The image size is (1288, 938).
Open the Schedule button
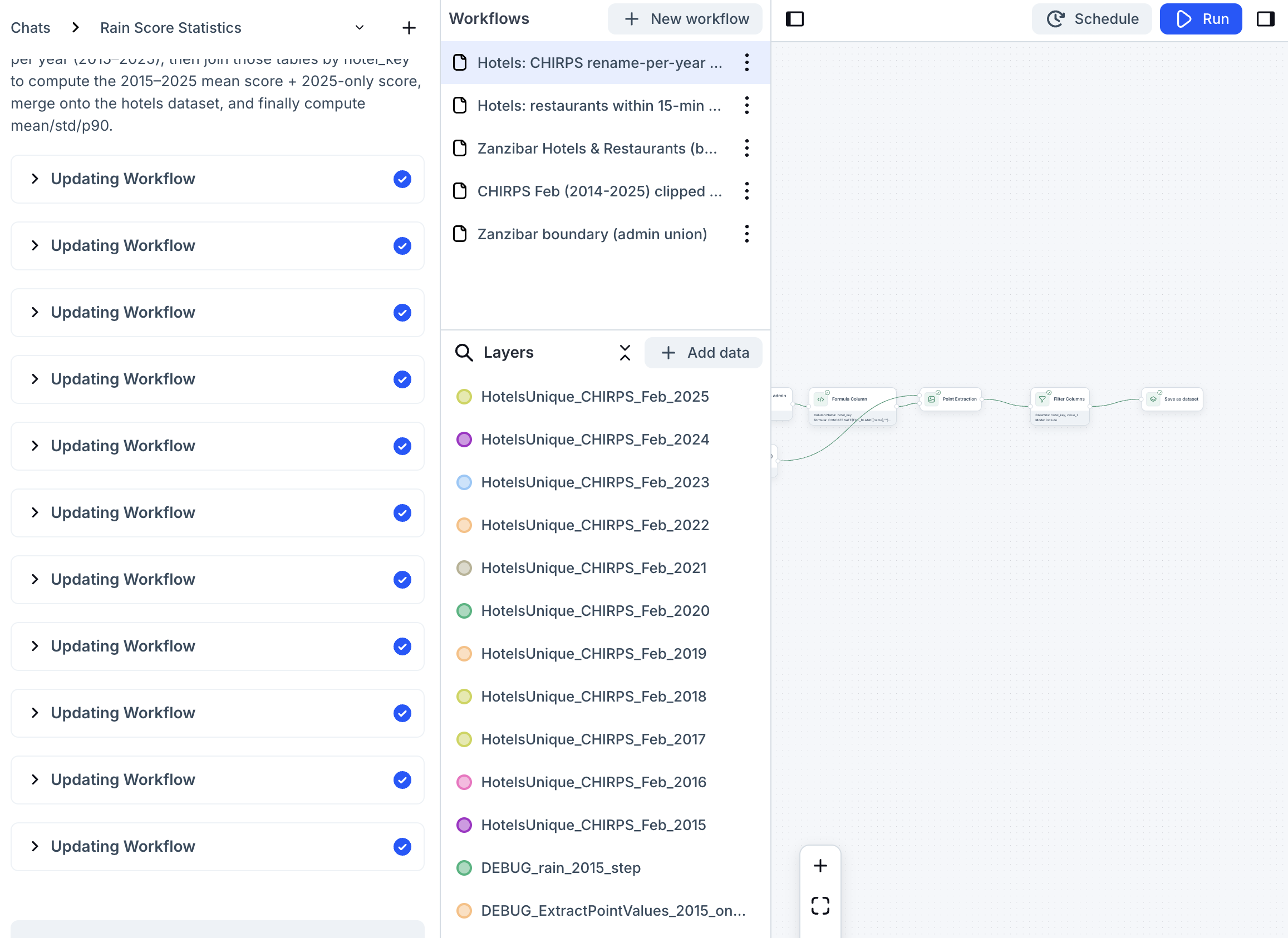1091,19
